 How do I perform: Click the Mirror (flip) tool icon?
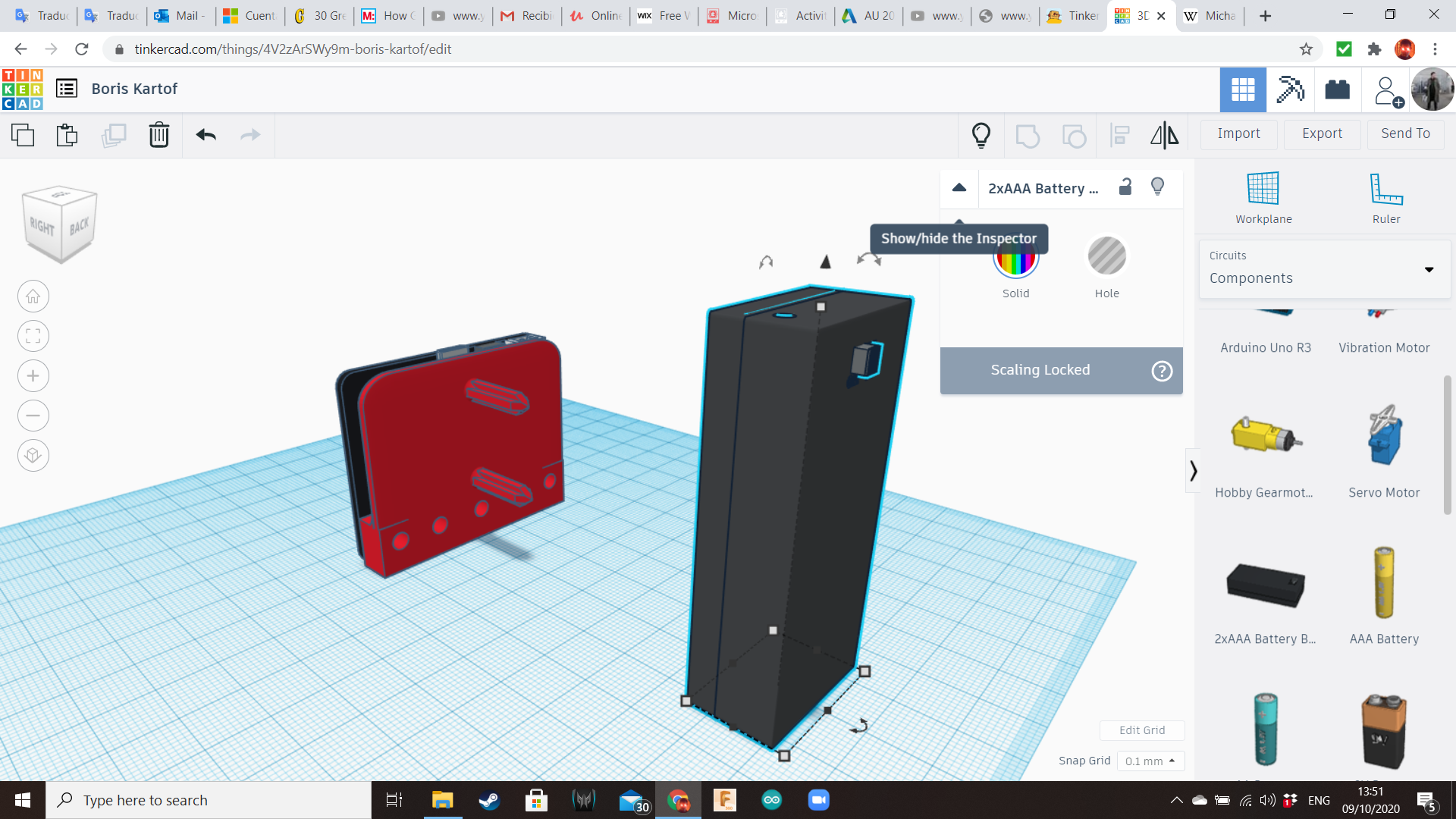tap(1164, 135)
